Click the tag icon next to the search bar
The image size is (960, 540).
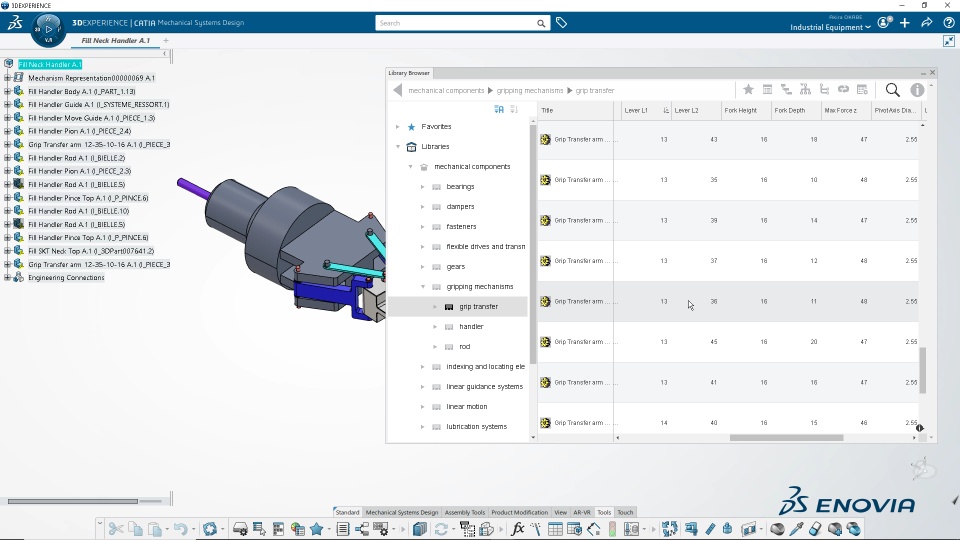(561, 23)
